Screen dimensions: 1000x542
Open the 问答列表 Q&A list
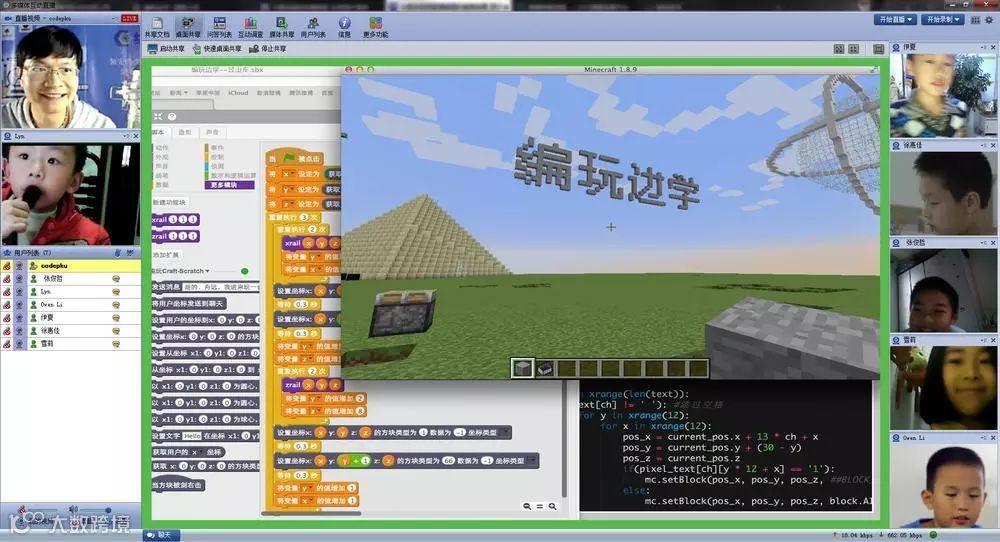[x=219, y=27]
